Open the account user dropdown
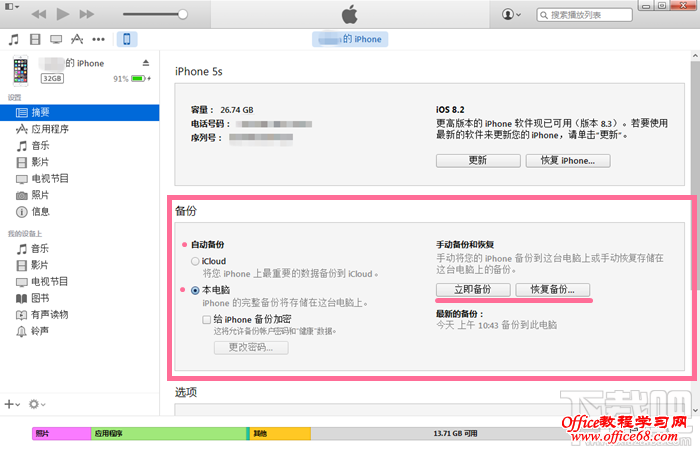This screenshot has width=700, height=451. [x=511, y=14]
